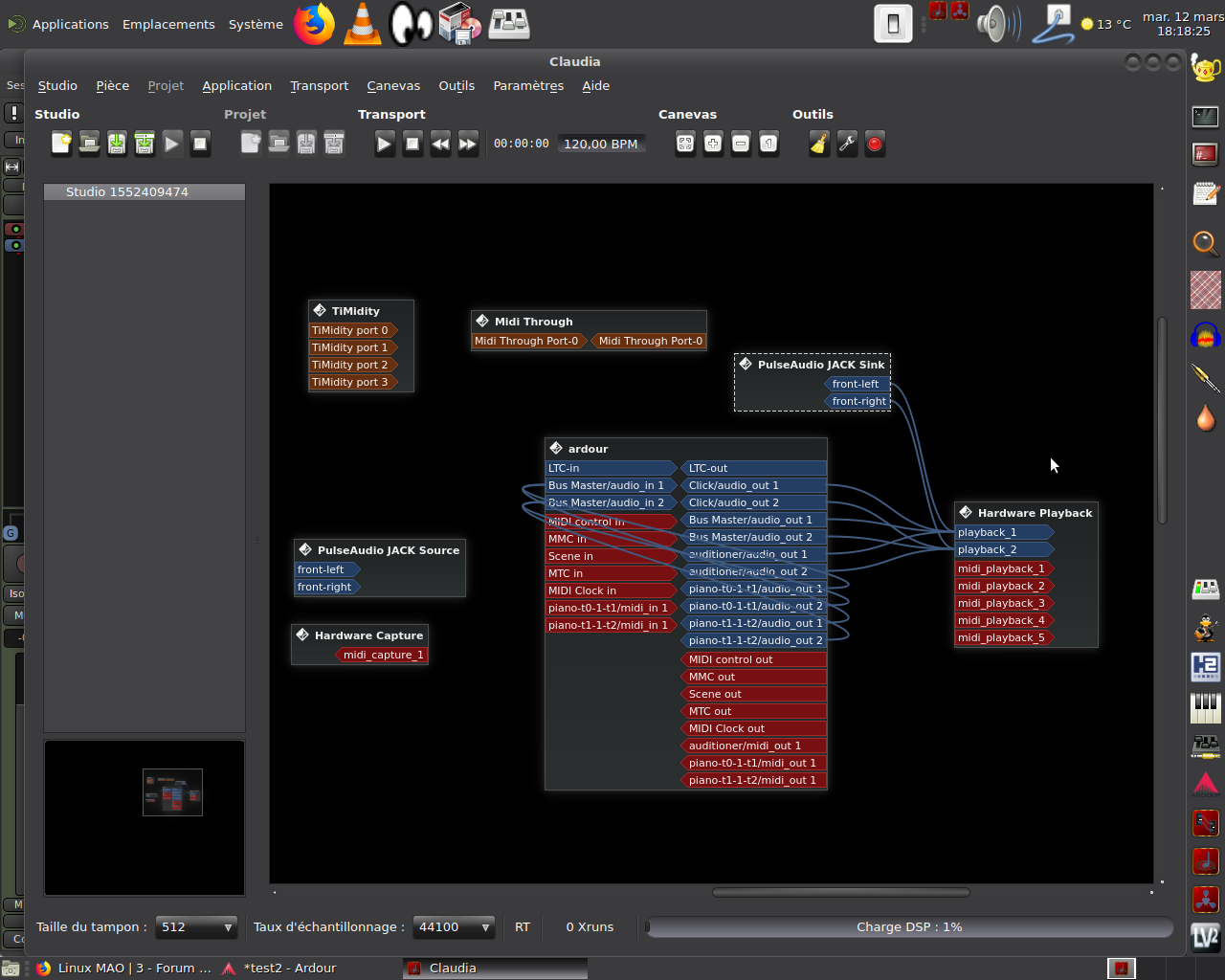
Task: Select the PulseAudio JACK Sink box
Action: 820,365
